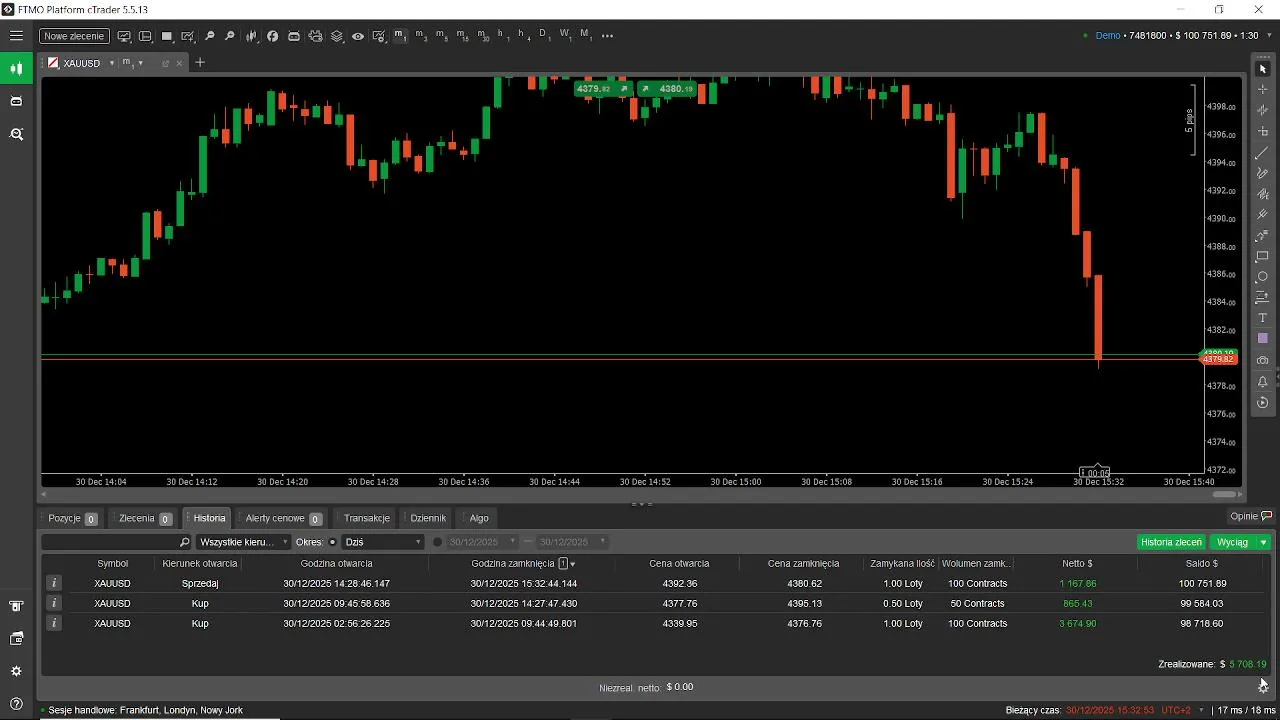The width and height of the screenshot is (1280, 720).
Task: Select the pencil drawing tool
Action: point(1262,173)
